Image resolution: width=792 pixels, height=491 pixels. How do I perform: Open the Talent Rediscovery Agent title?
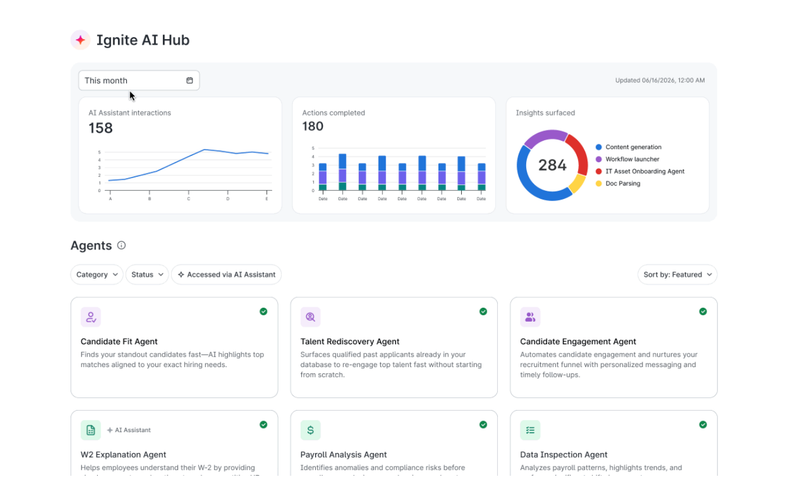click(350, 341)
